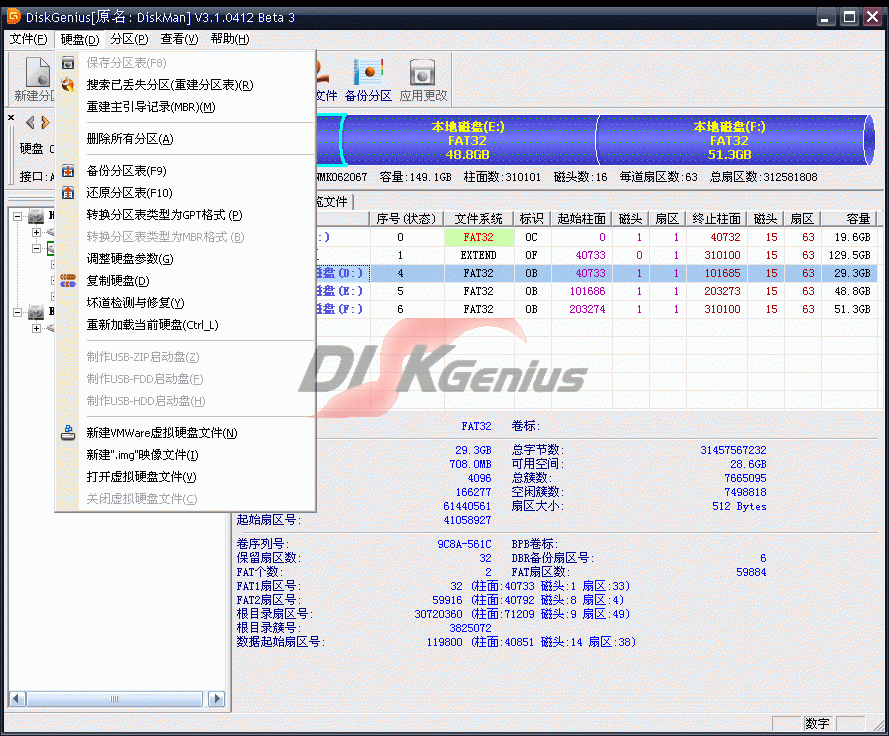889x736 pixels.
Task: Click the 容量 column header
Action: [x=849, y=219]
